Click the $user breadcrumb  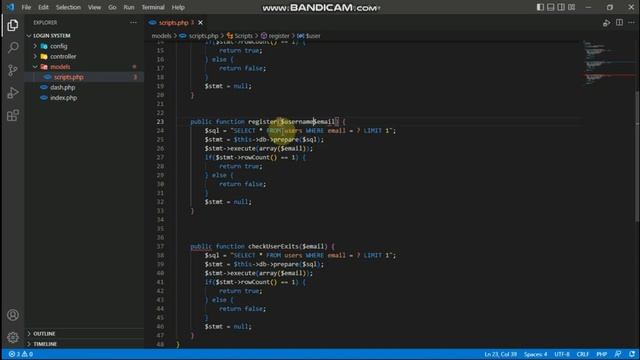tap(313, 36)
